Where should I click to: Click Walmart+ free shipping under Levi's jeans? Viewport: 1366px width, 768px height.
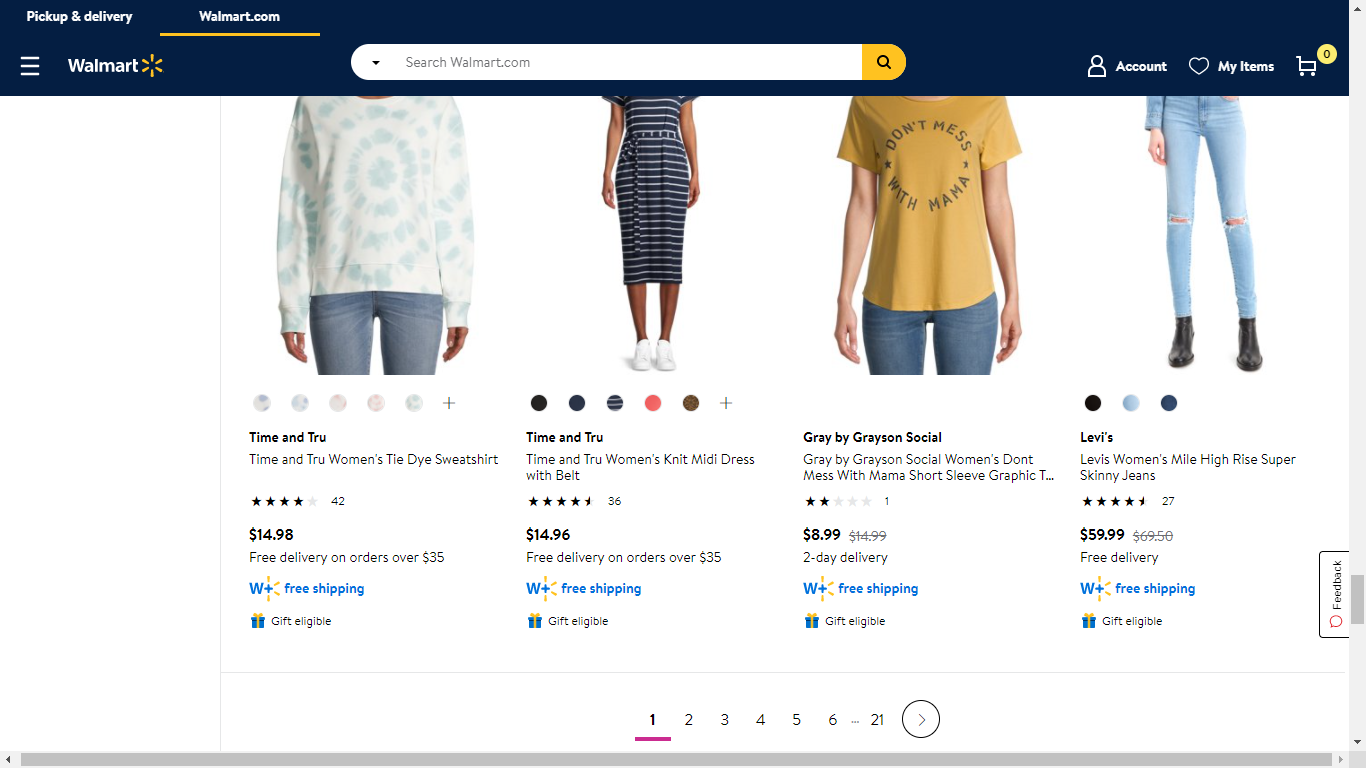(x=1138, y=588)
